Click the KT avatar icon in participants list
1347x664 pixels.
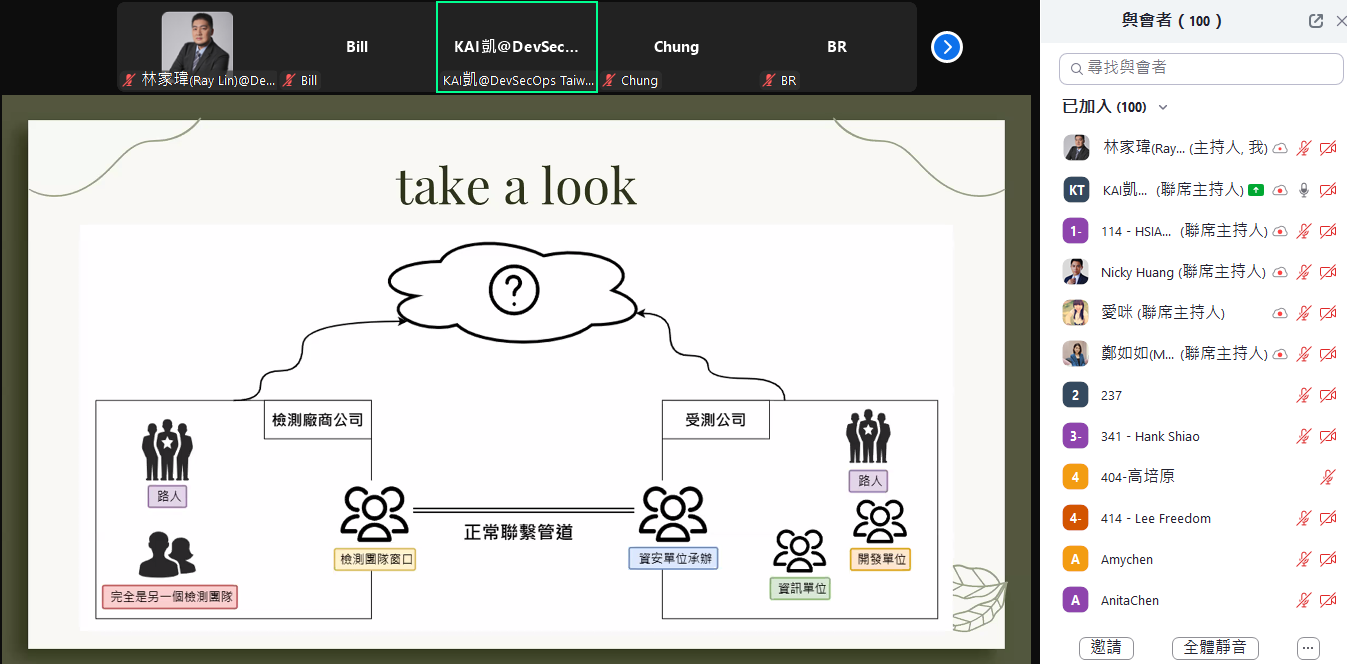(1075, 190)
